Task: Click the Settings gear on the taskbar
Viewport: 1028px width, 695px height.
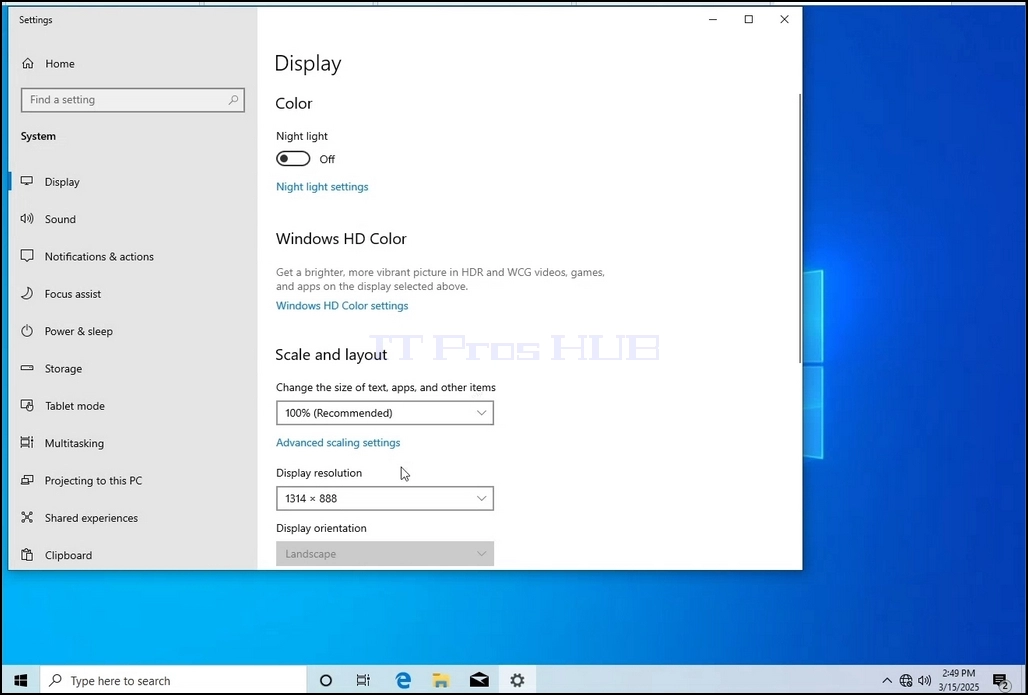Action: coord(517,681)
